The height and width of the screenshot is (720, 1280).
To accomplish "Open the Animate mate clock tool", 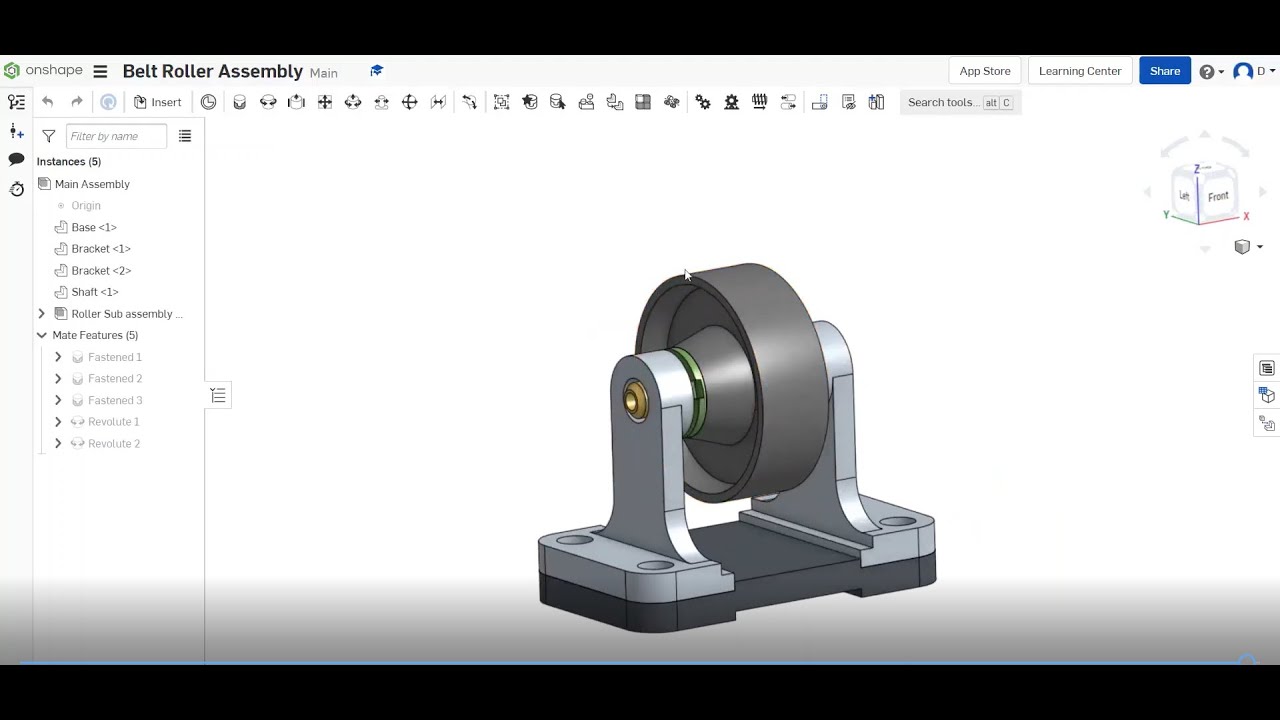I will click(208, 102).
